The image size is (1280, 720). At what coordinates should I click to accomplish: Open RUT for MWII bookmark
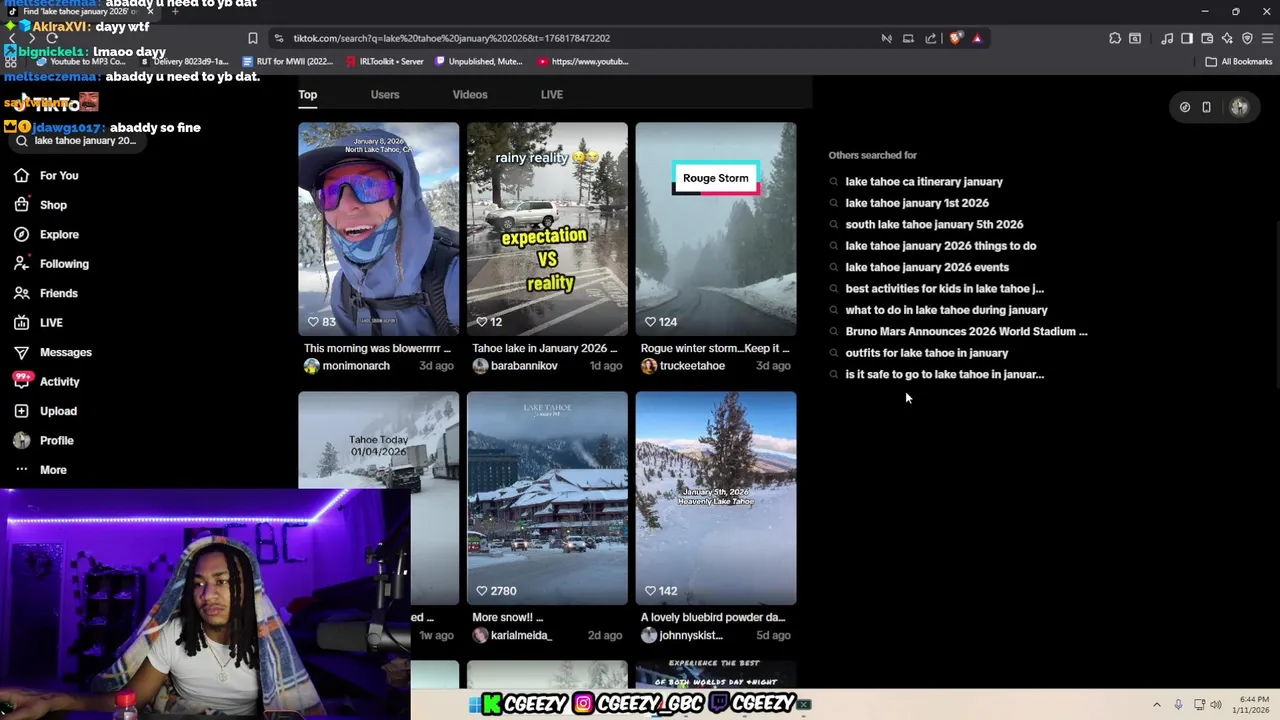pos(288,61)
